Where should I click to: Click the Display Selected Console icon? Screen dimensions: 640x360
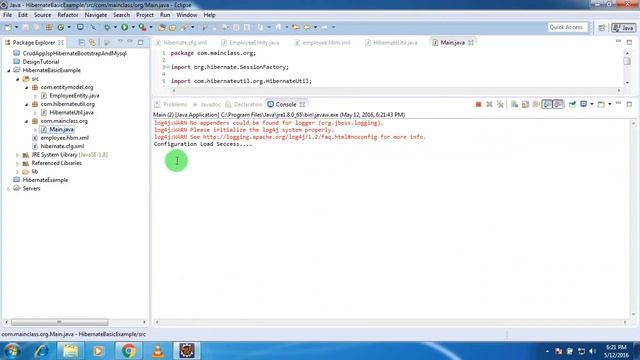tap(584, 104)
